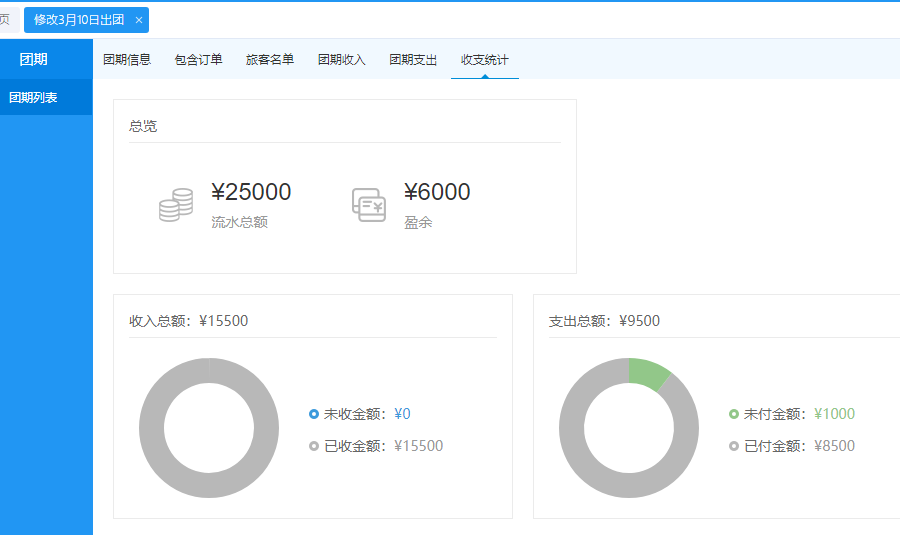Click the gray 已收金额 legend marker

(x=314, y=446)
